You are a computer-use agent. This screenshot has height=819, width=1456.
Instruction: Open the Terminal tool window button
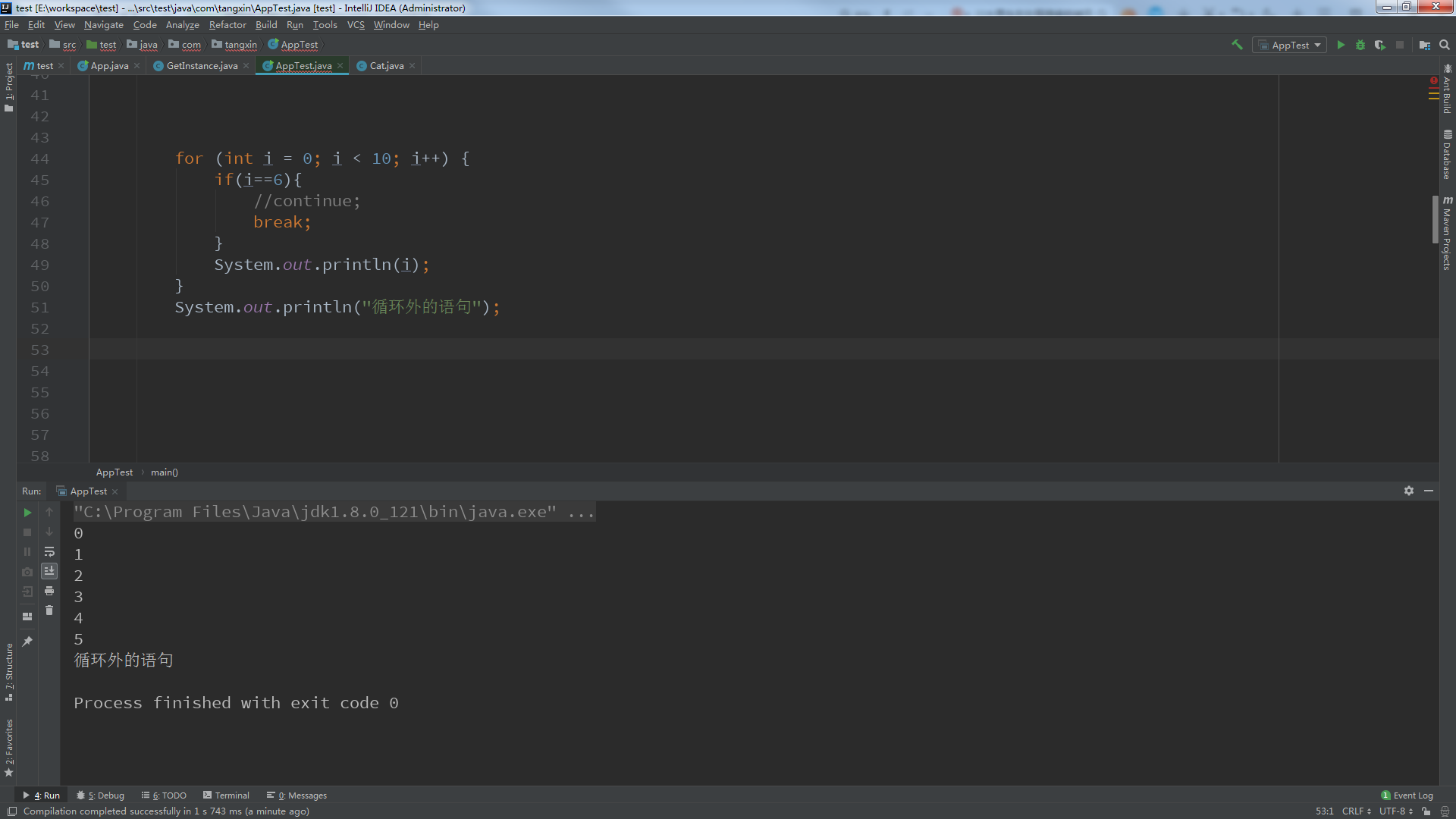point(226,795)
